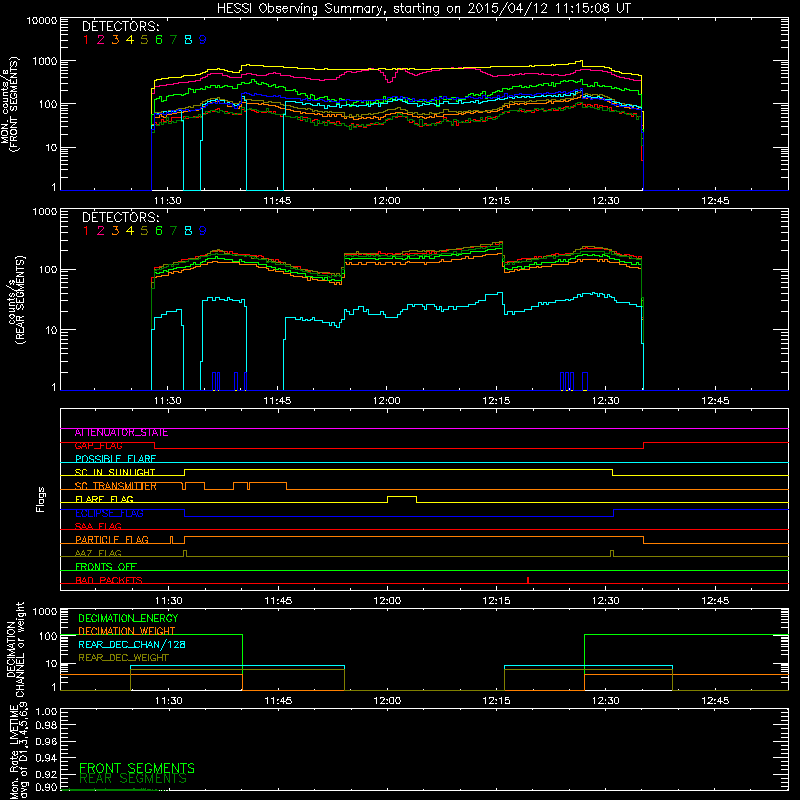
Task: Click the ATTENUATOR_STATE flag label
Action: pyautogui.click(x=121, y=433)
